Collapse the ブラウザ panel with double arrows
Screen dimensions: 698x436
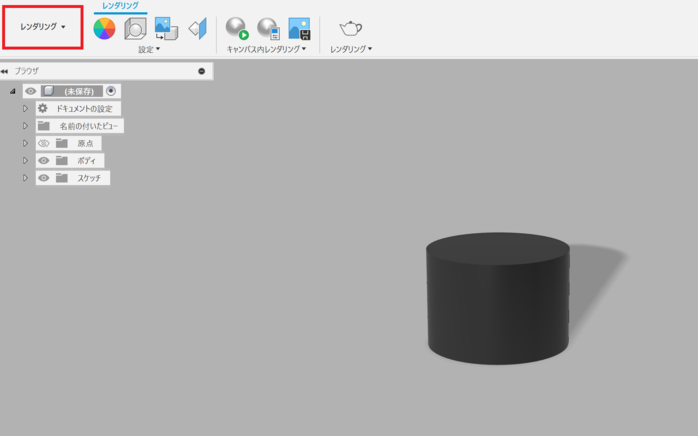pyautogui.click(x=5, y=72)
